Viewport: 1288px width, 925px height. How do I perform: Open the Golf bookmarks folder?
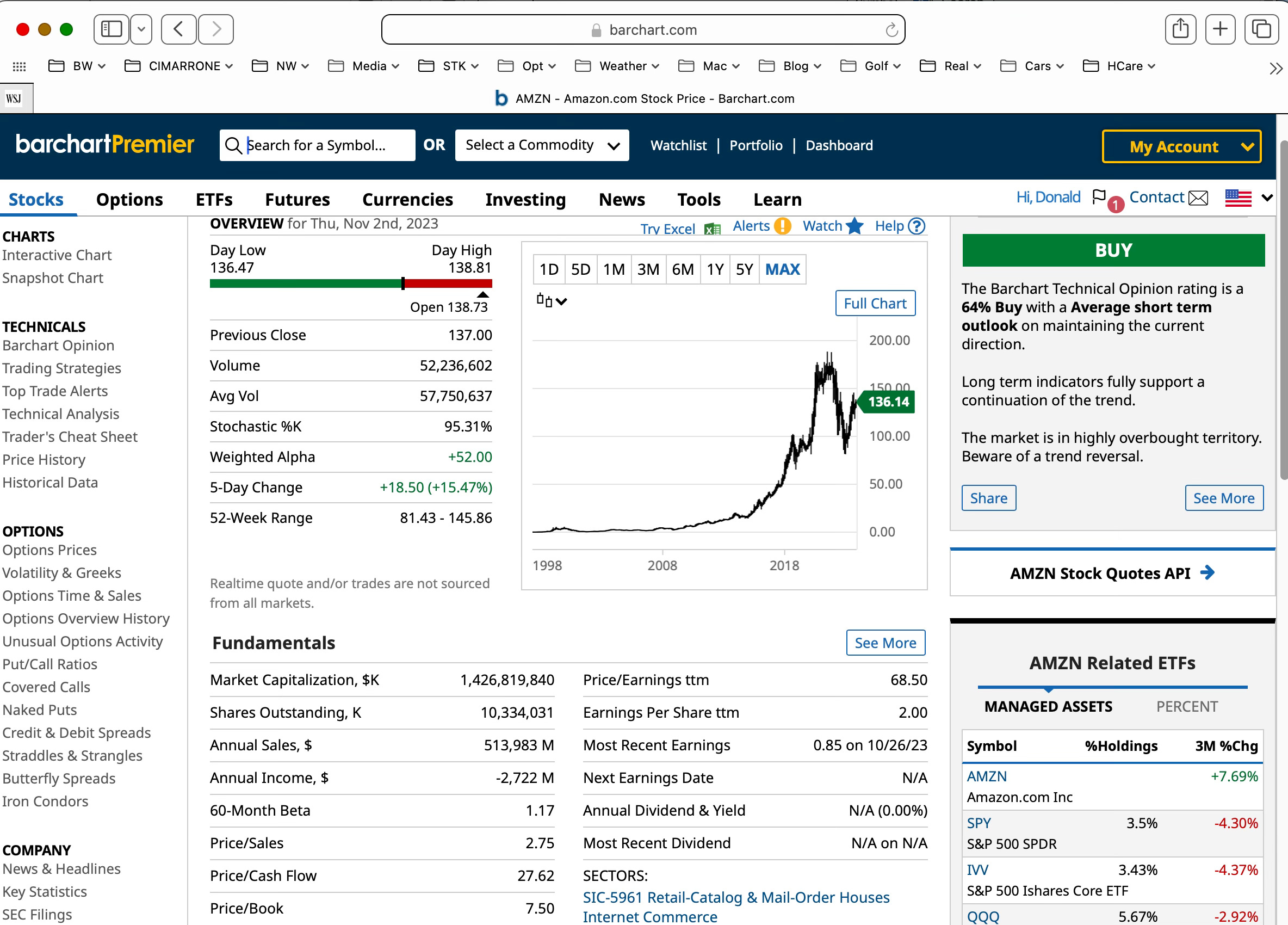[x=871, y=66]
